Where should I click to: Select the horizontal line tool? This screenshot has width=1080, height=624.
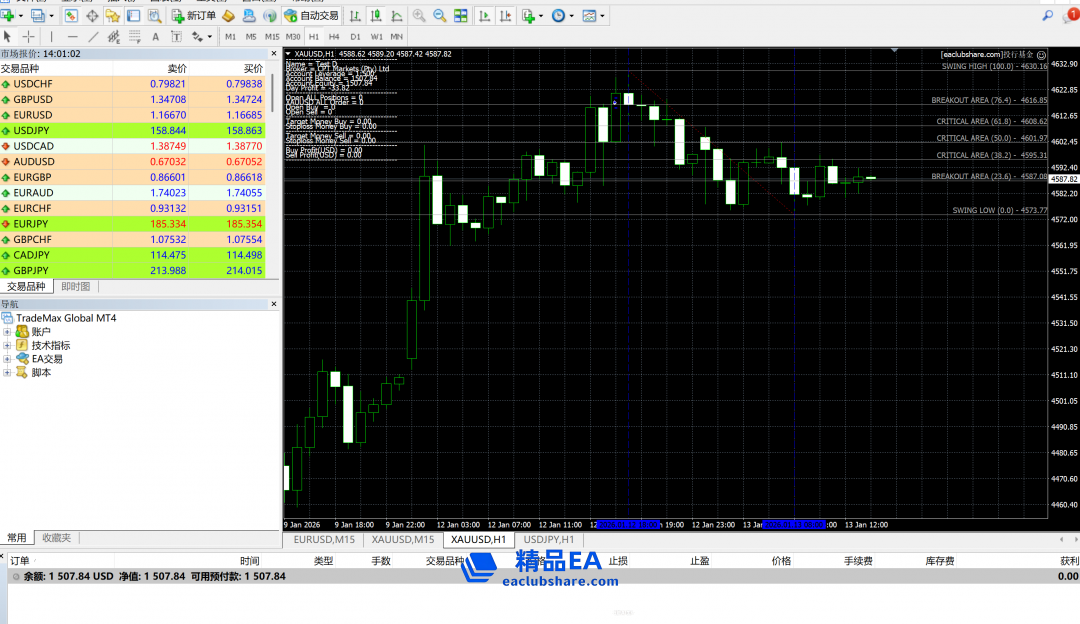(x=72, y=37)
